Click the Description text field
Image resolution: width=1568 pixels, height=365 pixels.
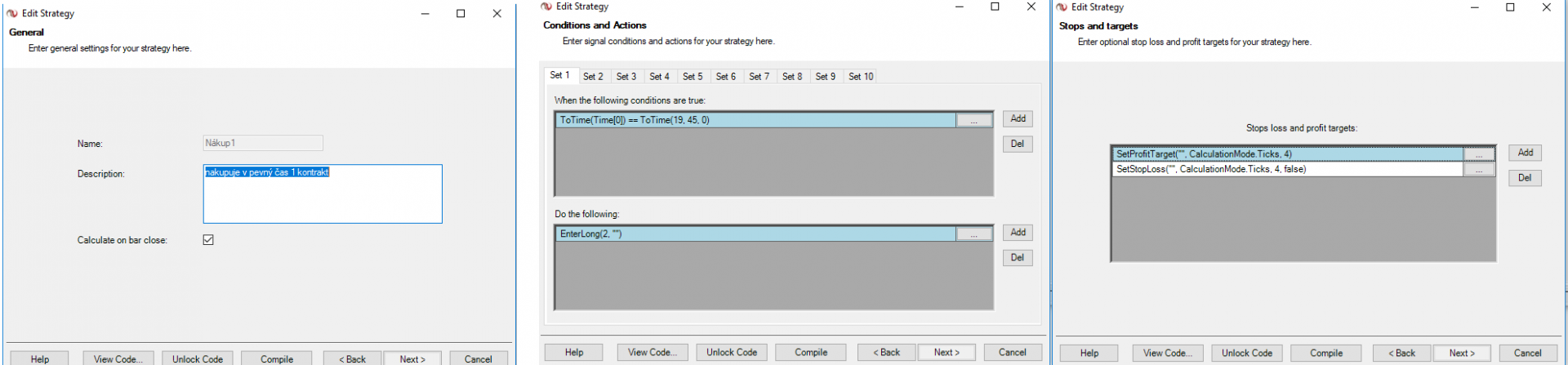click(322, 194)
